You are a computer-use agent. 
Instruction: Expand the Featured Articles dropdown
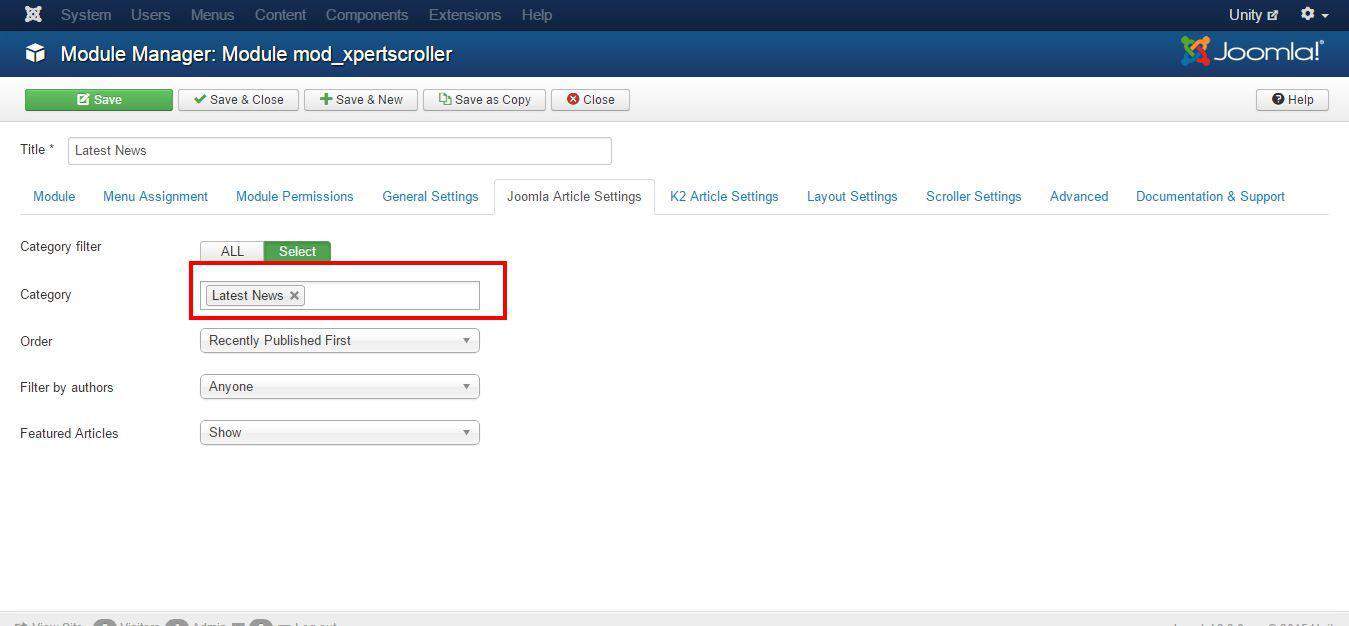point(339,433)
